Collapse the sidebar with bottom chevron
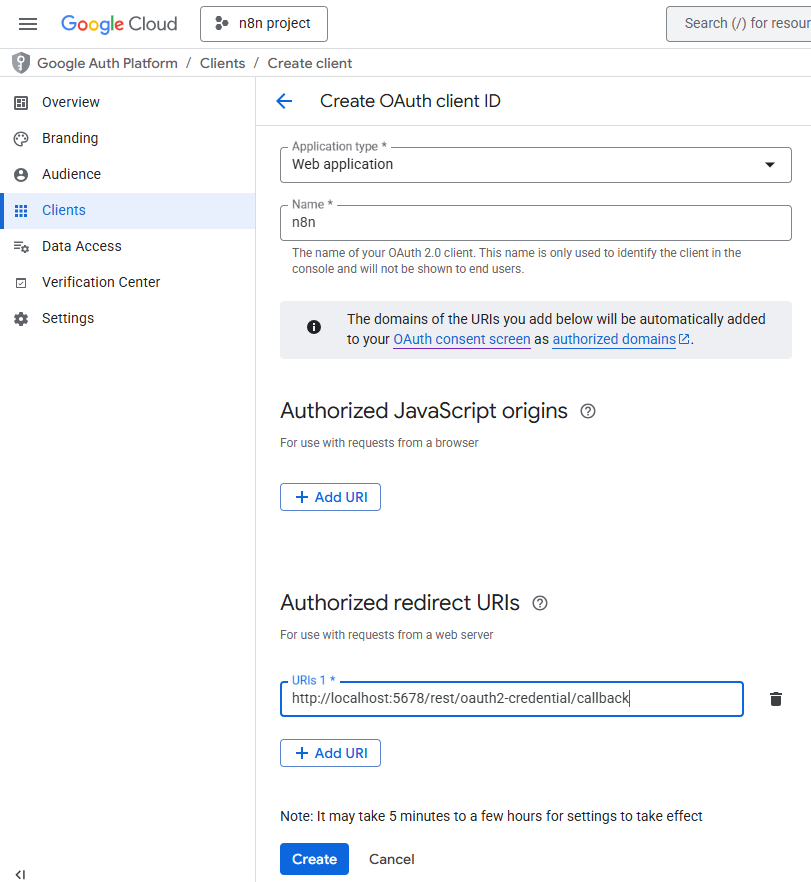The height and width of the screenshot is (882, 811). tap(20, 873)
